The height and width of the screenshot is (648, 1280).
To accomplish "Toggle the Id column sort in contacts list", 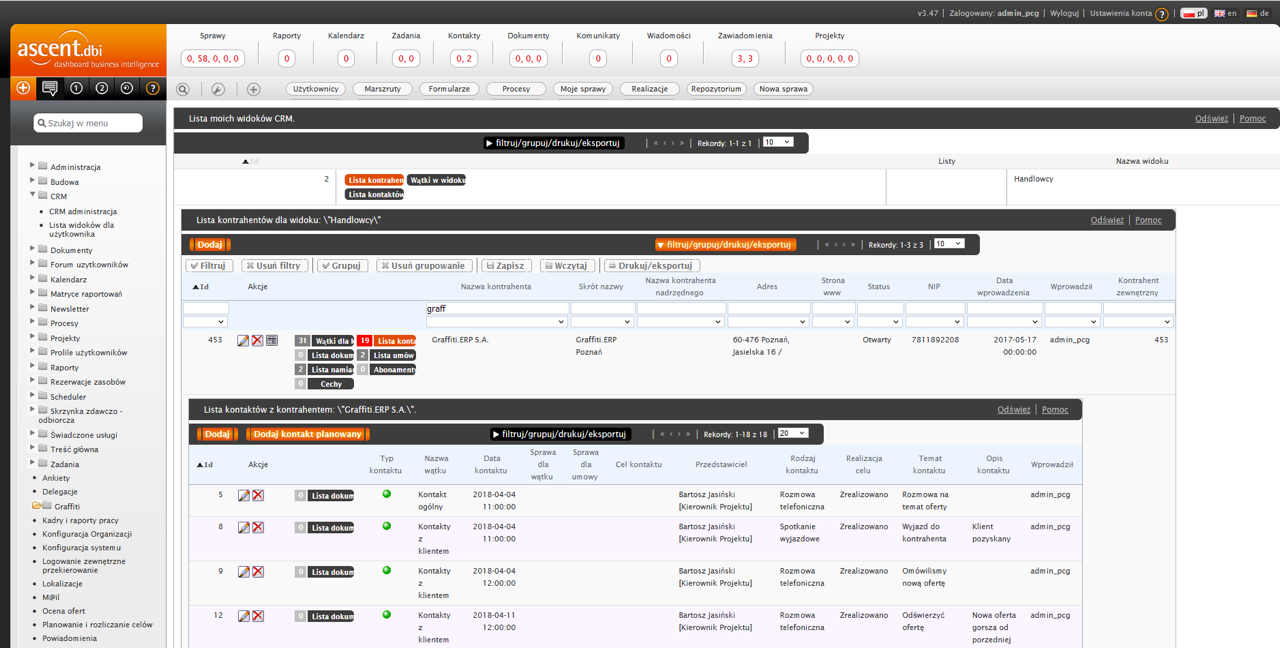I will (x=204, y=465).
